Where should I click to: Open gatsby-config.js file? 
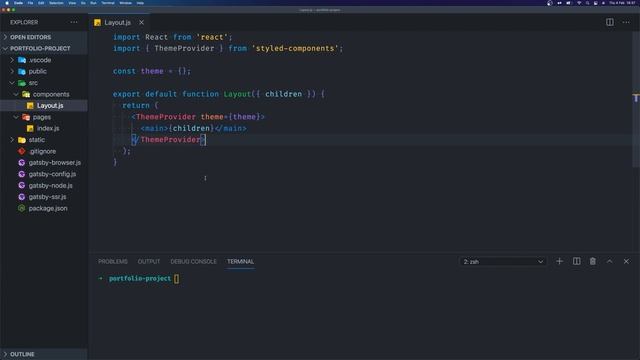[52, 174]
